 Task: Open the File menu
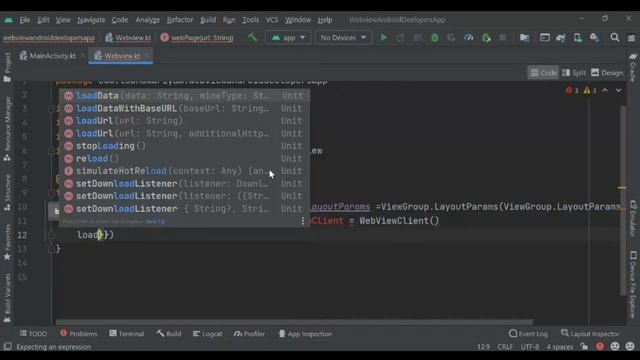coord(24,20)
